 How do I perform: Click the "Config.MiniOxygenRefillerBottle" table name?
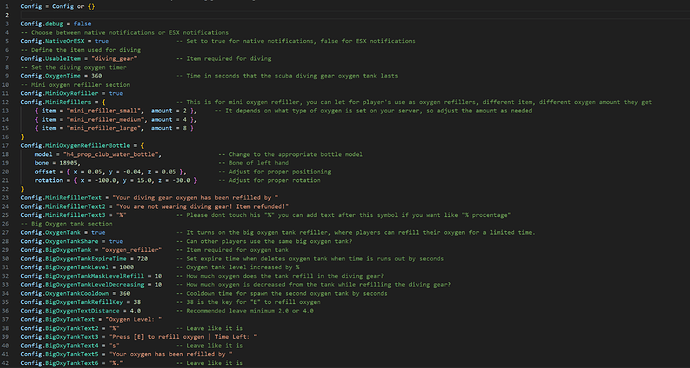pyautogui.click(x=75, y=145)
